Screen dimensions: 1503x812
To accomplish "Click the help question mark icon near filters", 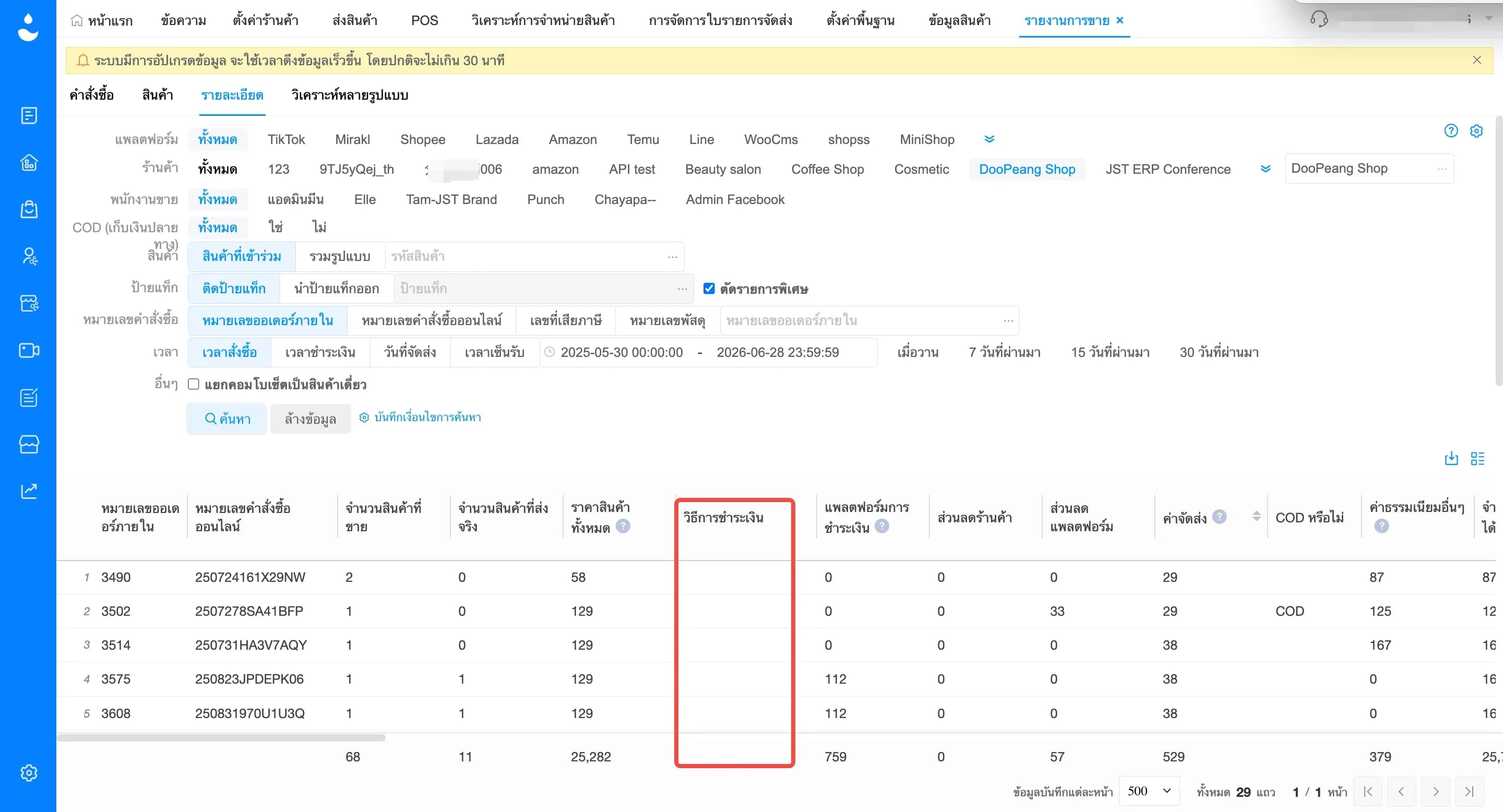I will tap(1451, 130).
